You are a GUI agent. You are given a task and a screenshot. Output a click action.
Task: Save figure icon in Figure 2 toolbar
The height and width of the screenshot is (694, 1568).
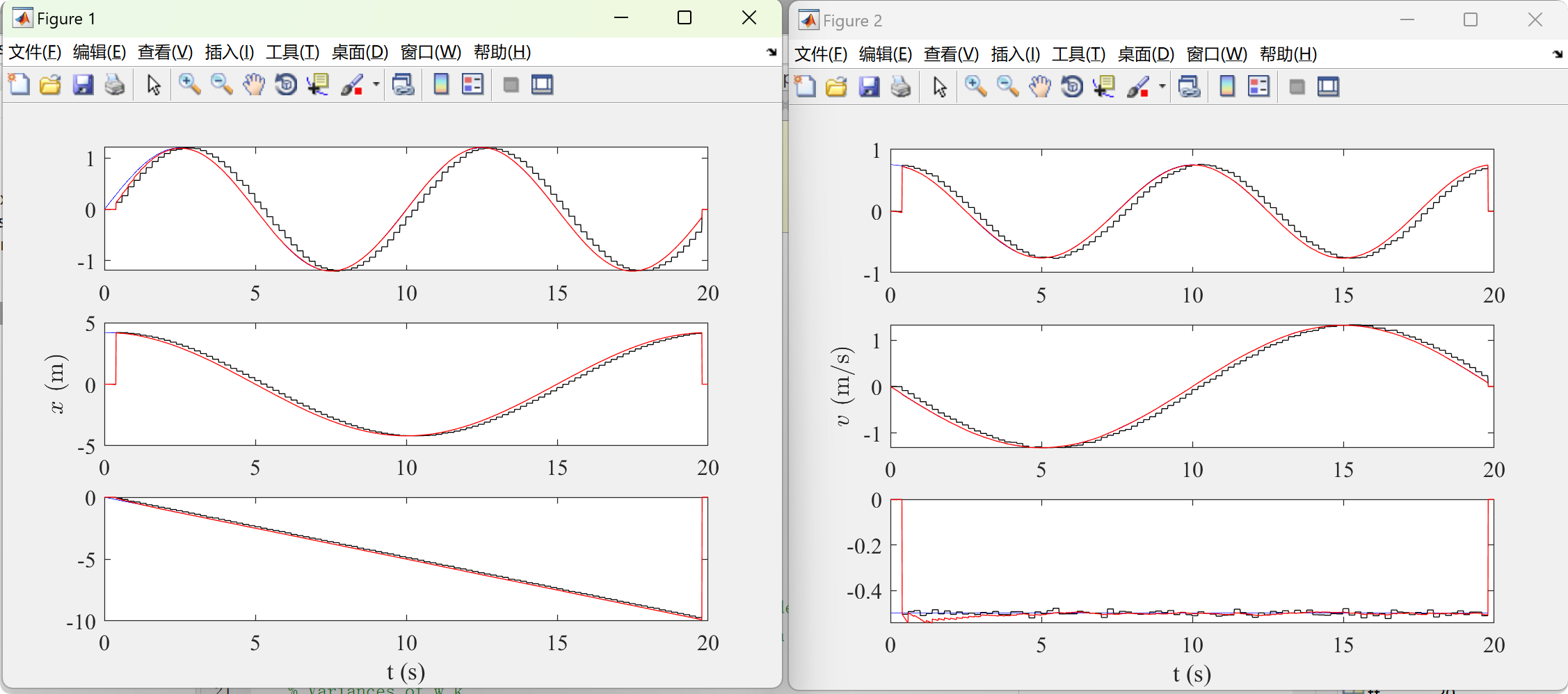[869, 87]
